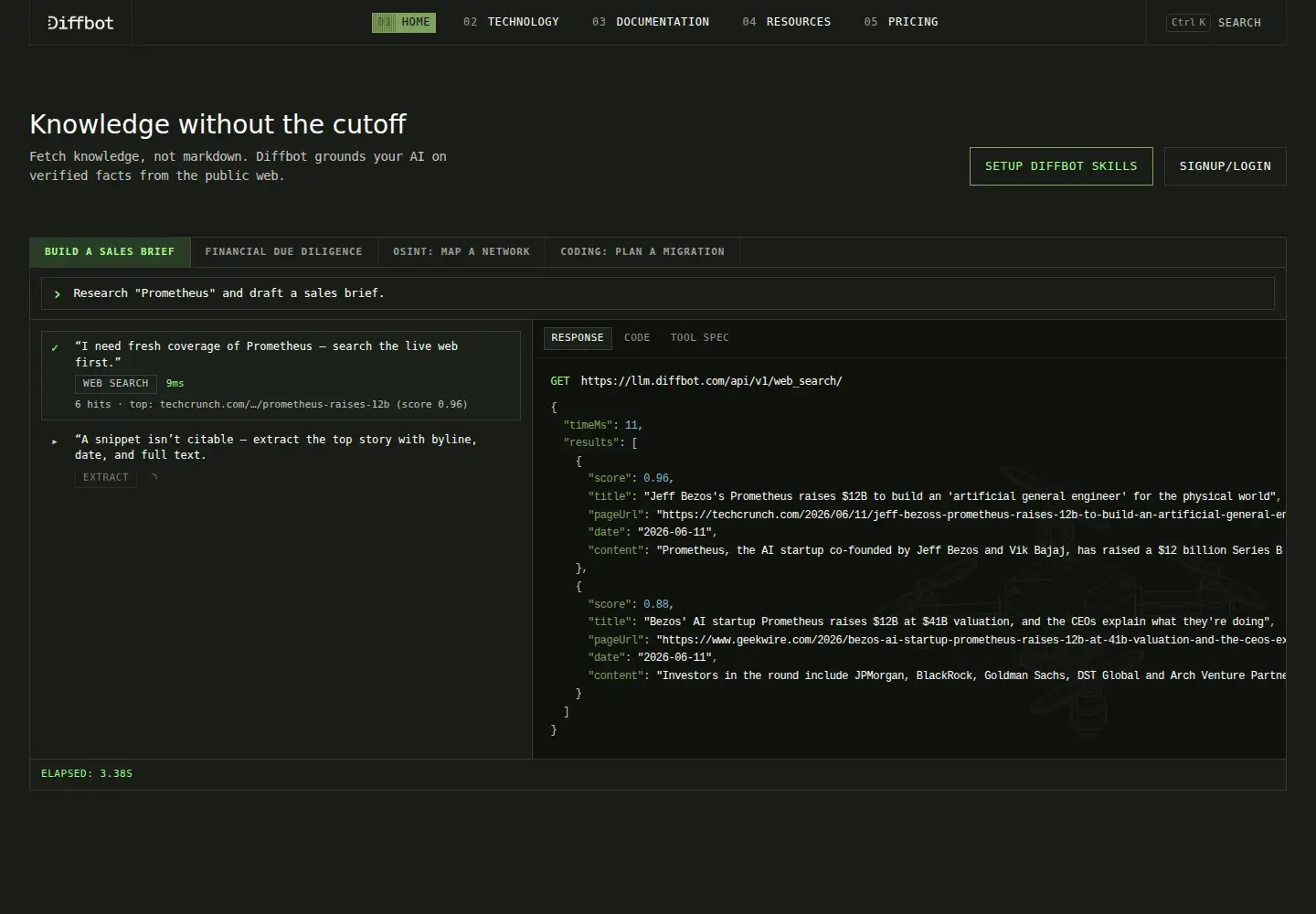Screen dimensions: 1316x914
Task: Click the Research "Prometheus" prompt line
Action: click(x=658, y=293)
